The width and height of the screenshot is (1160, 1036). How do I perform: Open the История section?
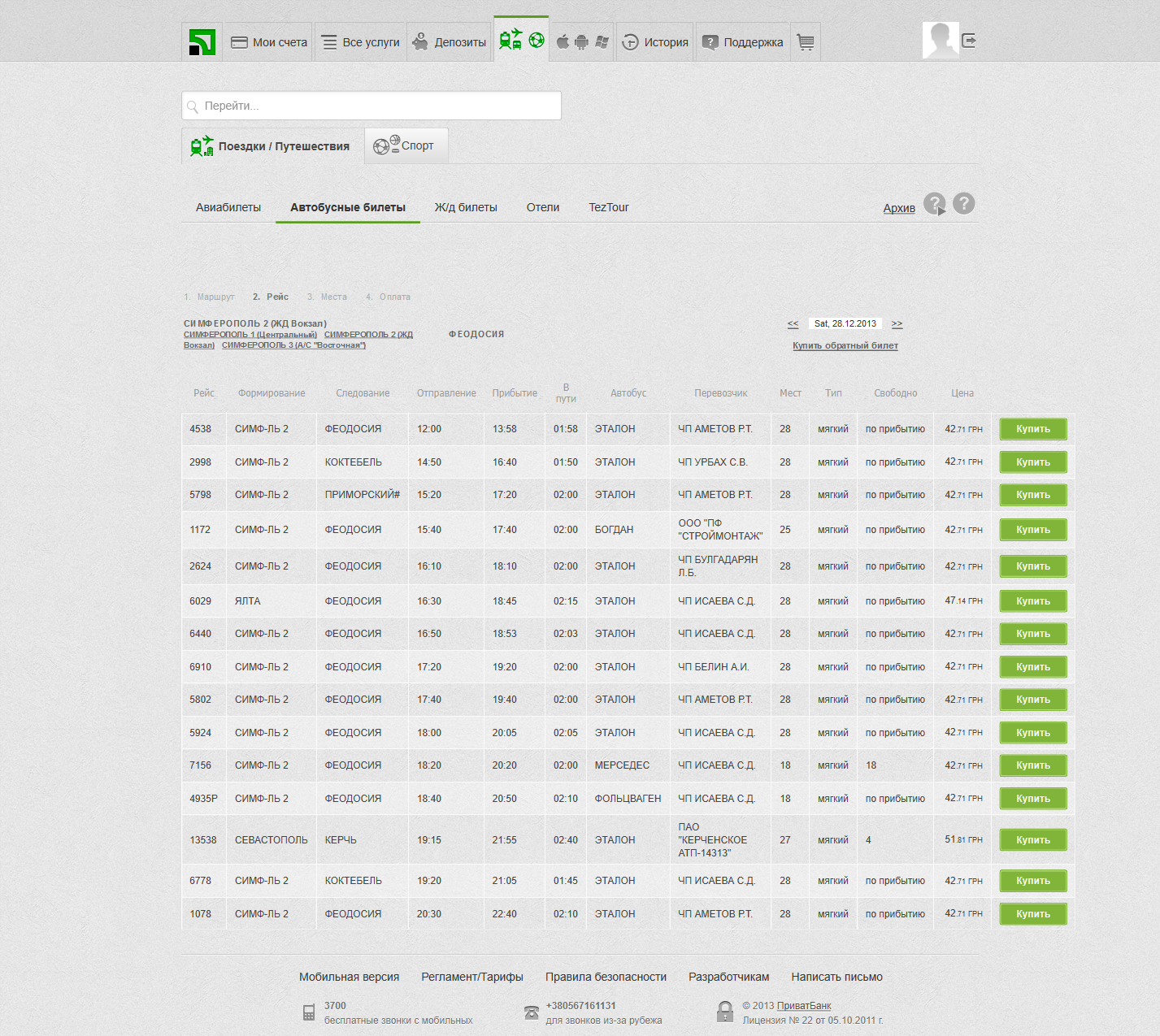[655, 42]
